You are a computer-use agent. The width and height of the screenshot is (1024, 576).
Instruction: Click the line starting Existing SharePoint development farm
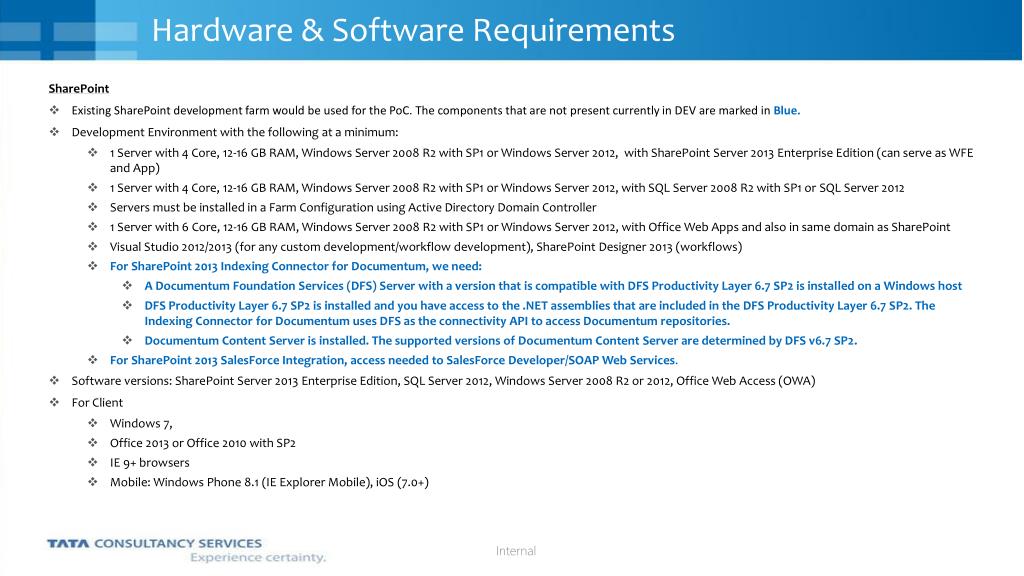[x=436, y=110]
